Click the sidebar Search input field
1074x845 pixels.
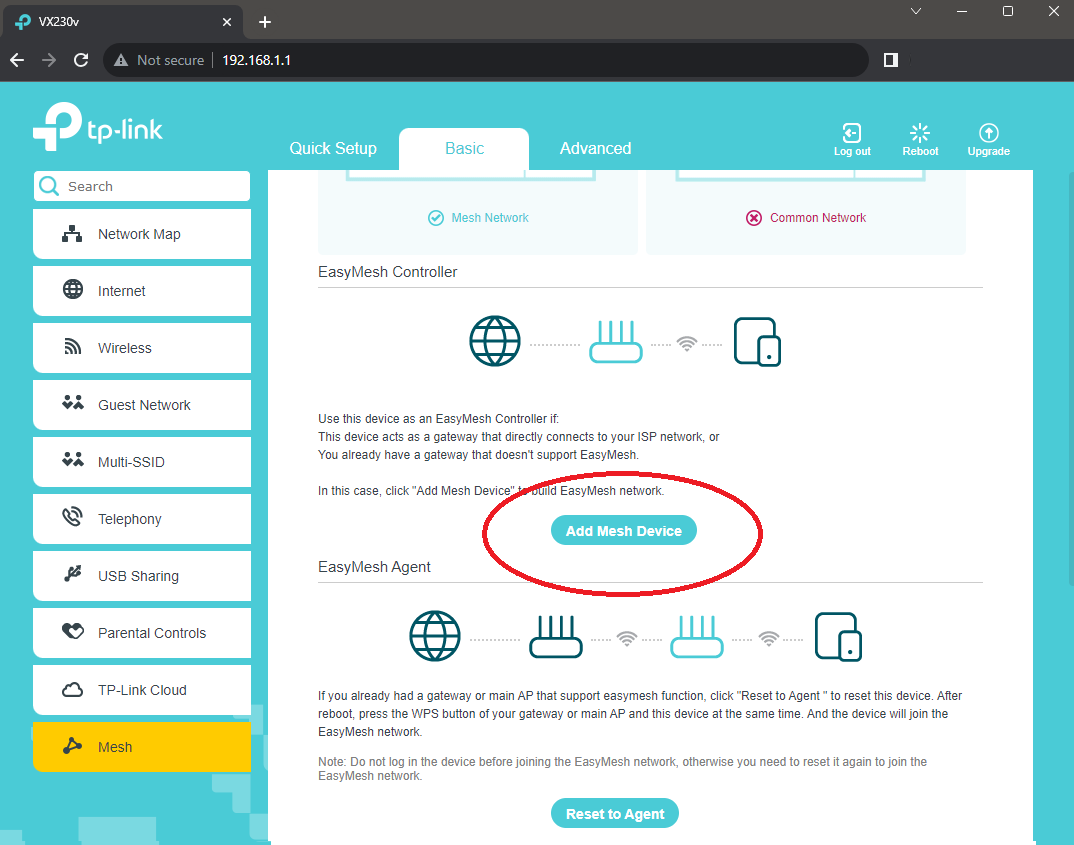point(150,186)
